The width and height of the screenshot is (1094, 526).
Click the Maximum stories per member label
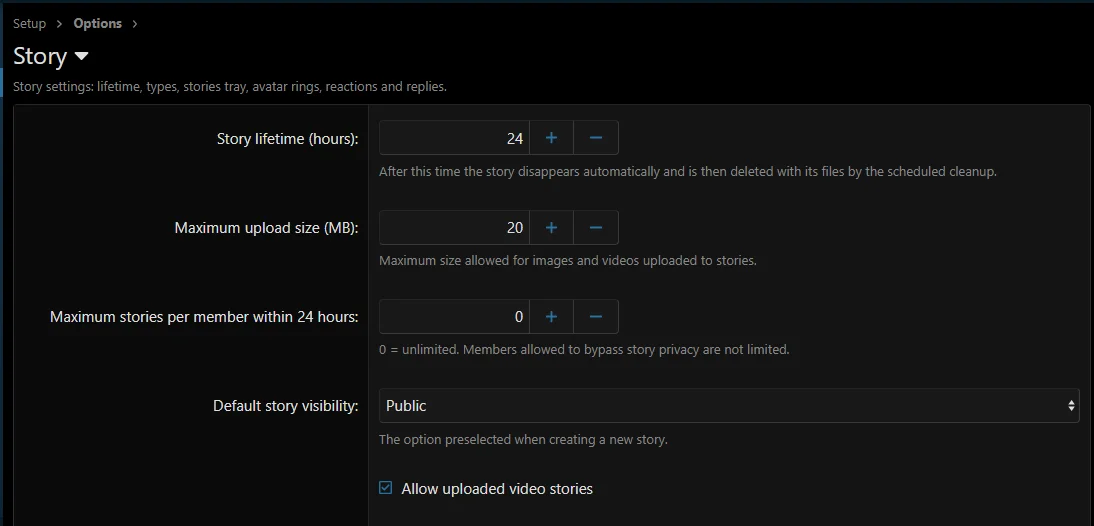point(204,317)
